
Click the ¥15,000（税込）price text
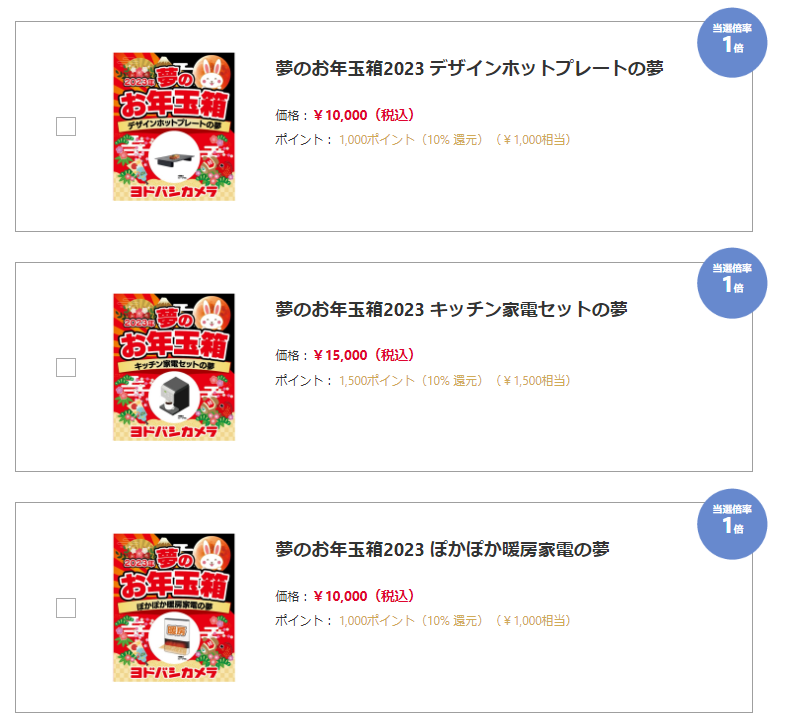364,355
